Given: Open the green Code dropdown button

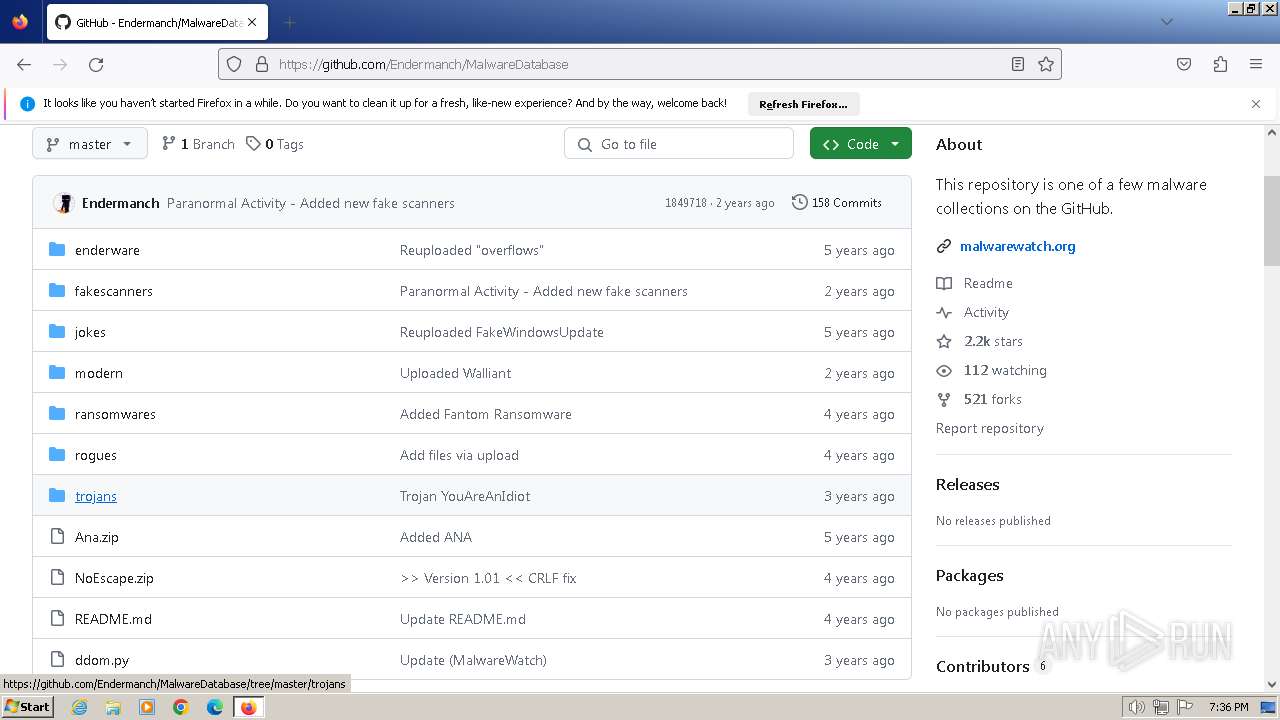Looking at the screenshot, I should tap(861, 144).
